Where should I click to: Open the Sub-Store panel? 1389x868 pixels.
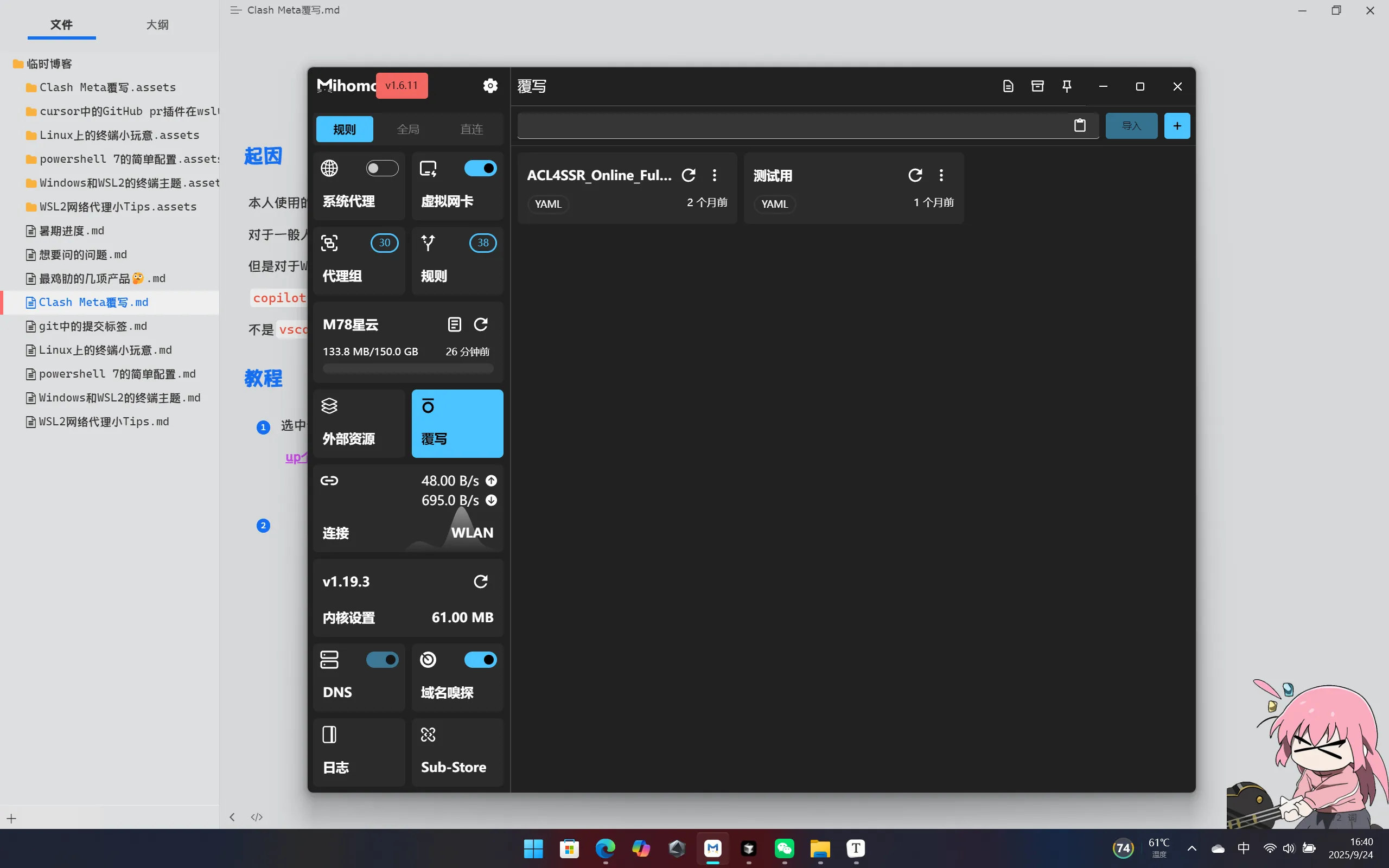click(457, 752)
